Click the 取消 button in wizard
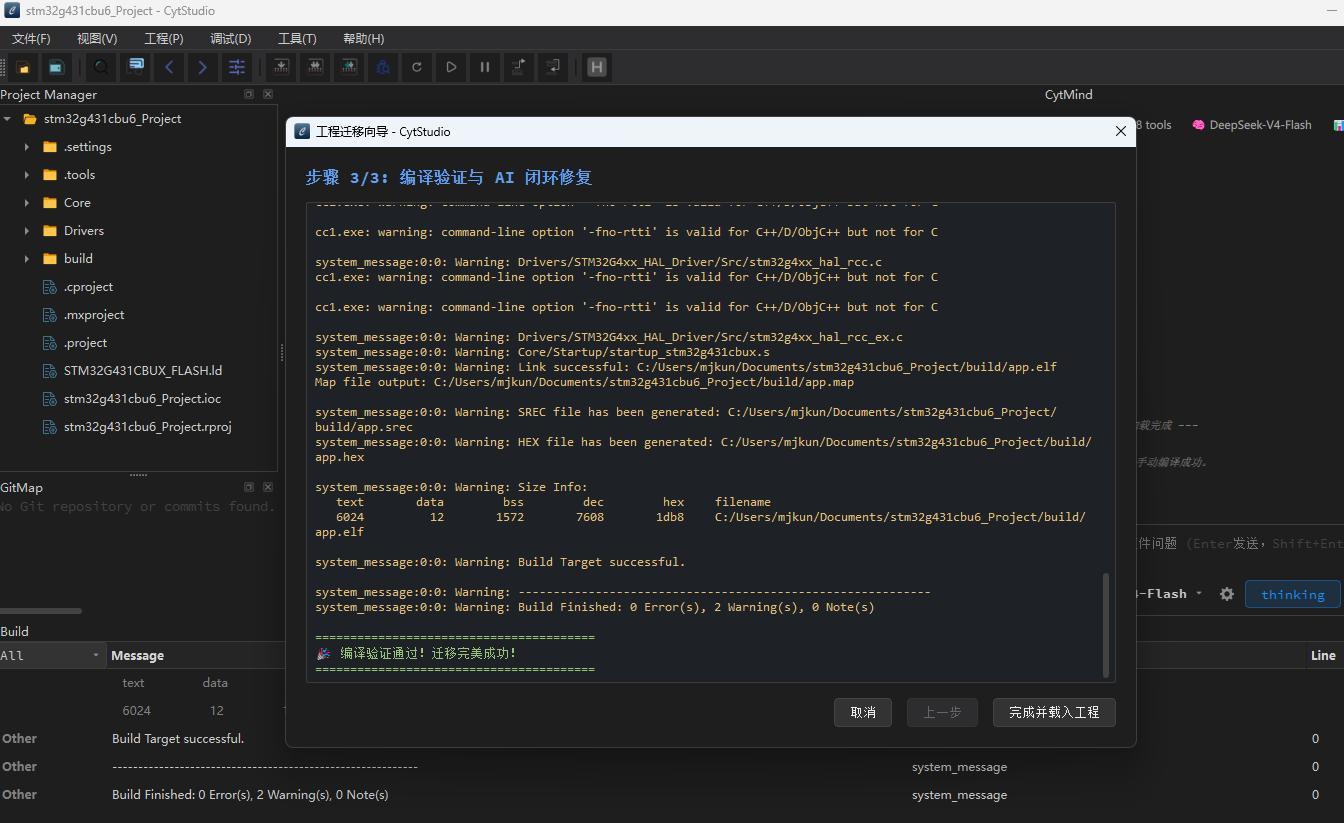The height and width of the screenshot is (823, 1344). click(x=863, y=712)
